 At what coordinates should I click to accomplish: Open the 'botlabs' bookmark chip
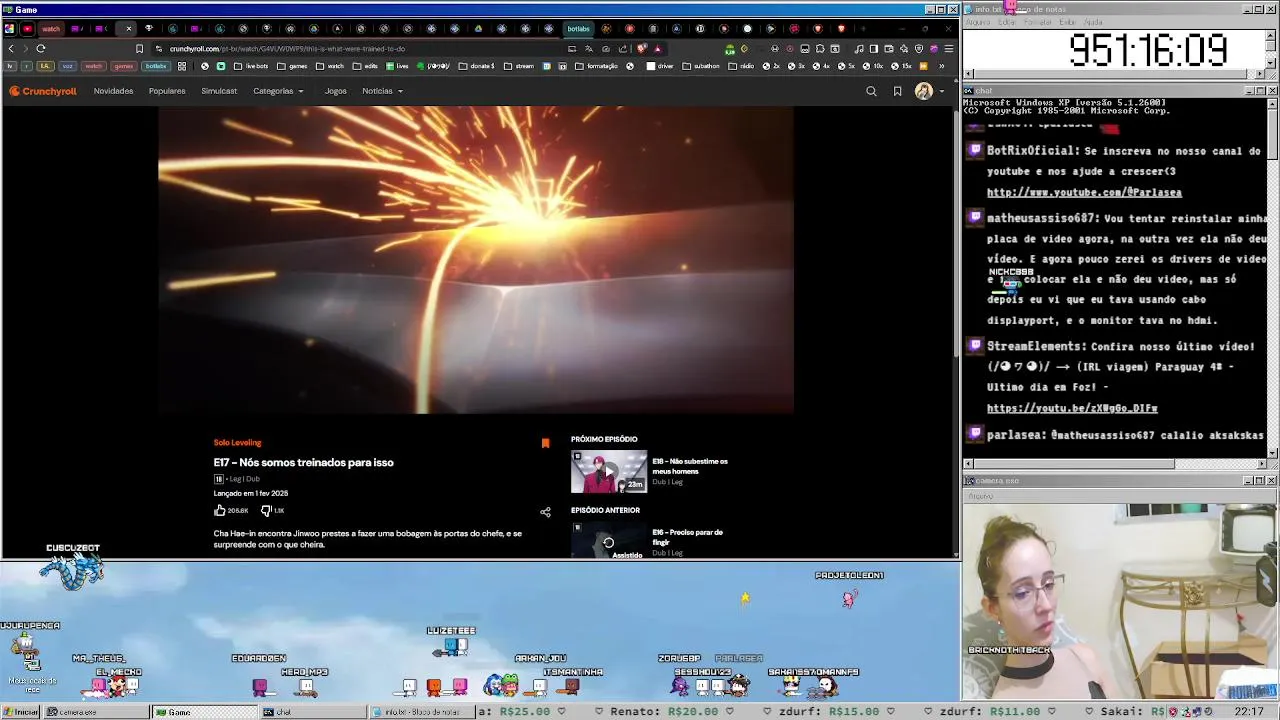pos(155,66)
